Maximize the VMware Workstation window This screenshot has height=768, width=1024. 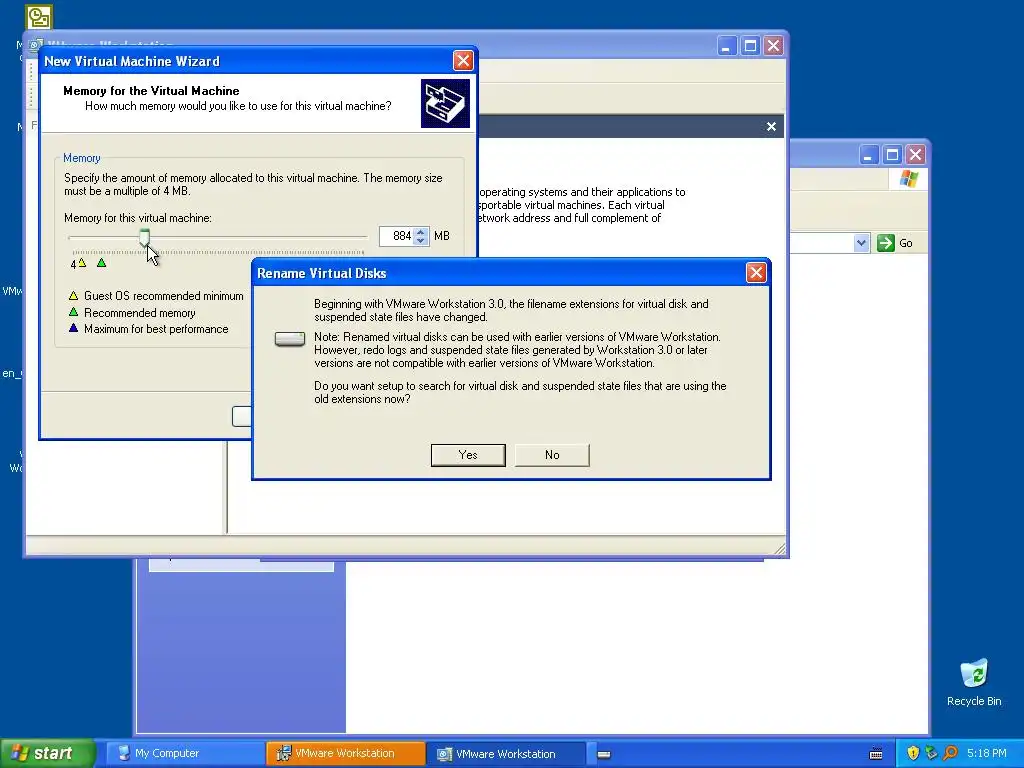750,46
